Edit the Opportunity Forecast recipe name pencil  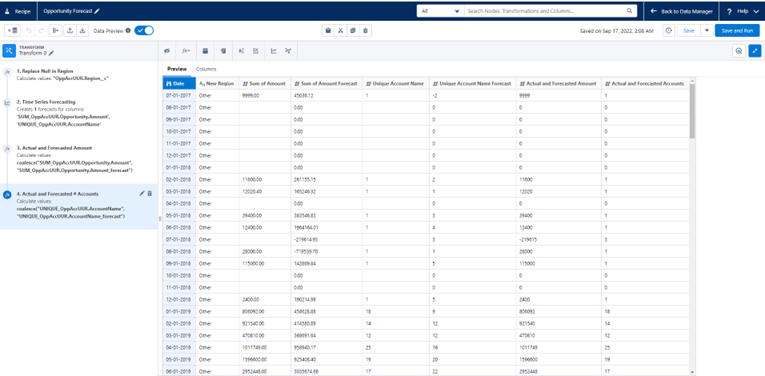coord(97,11)
